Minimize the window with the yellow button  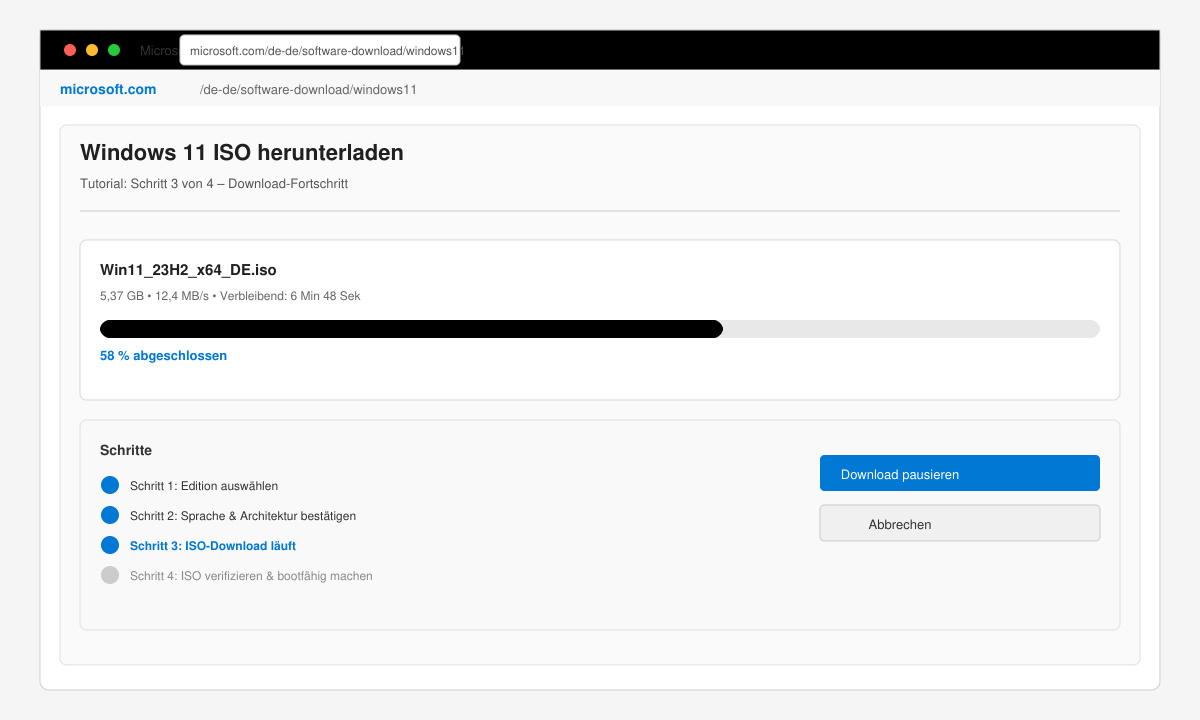pos(92,50)
